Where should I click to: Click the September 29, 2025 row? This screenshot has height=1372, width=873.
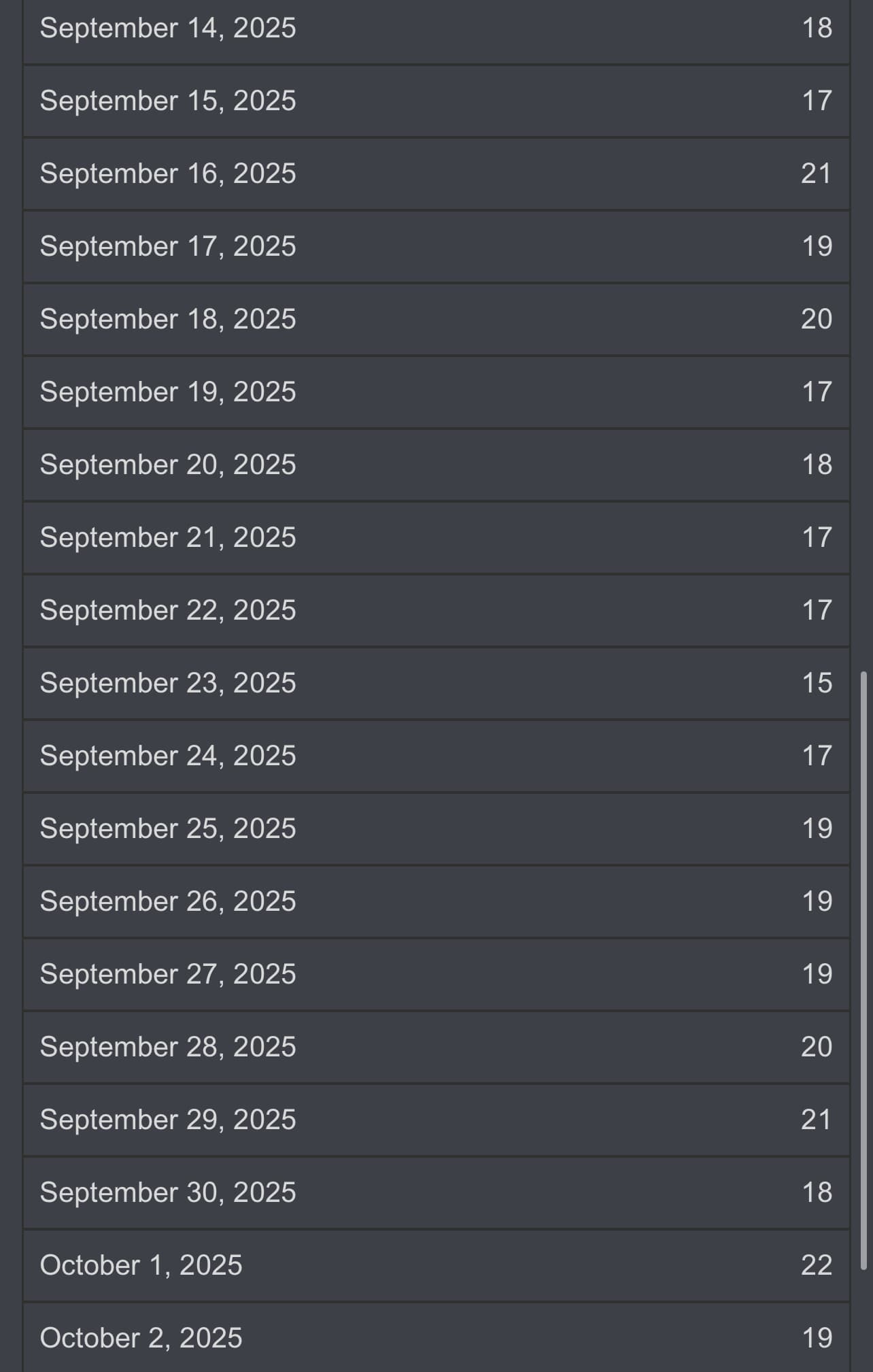(435, 1120)
